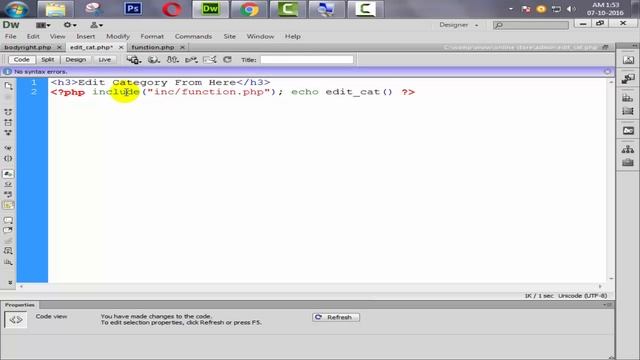Open the Site menu
640x360 pixels.
tap(229, 36)
